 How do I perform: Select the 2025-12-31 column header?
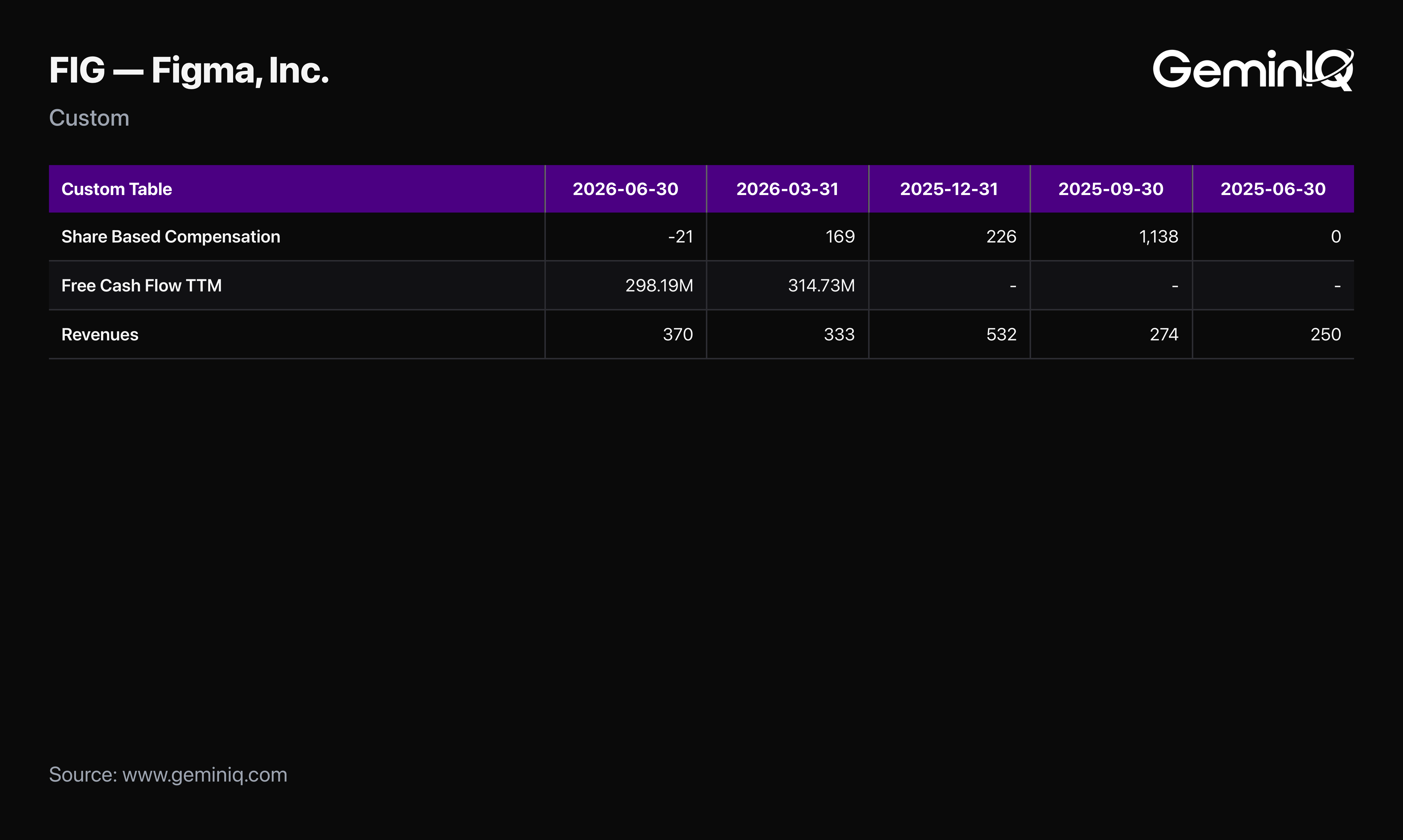click(949, 189)
